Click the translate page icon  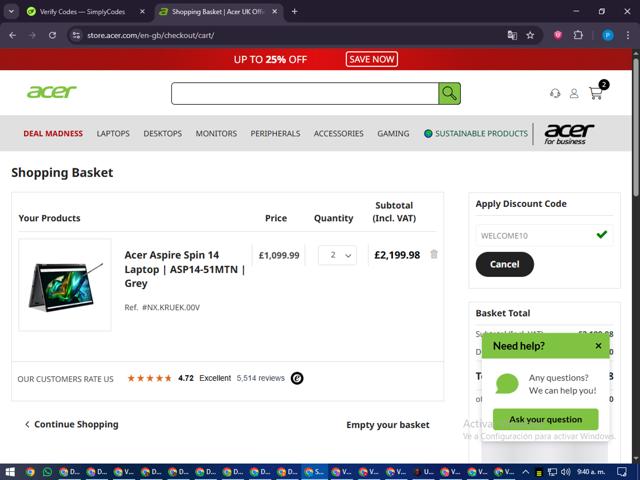click(512, 35)
